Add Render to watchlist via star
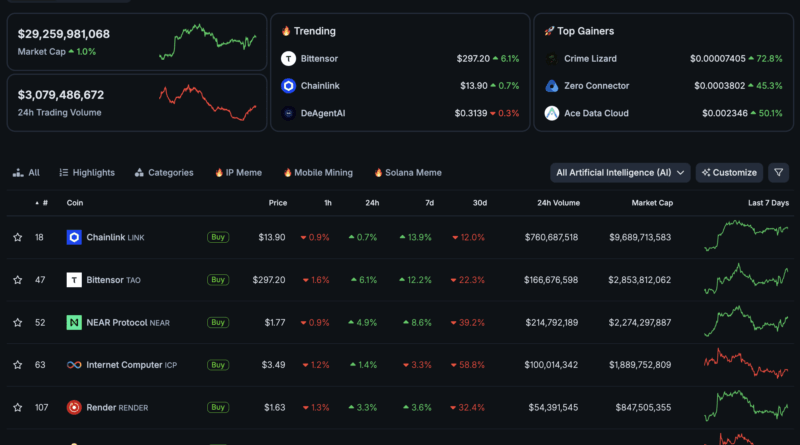 (x=17, y=407)
